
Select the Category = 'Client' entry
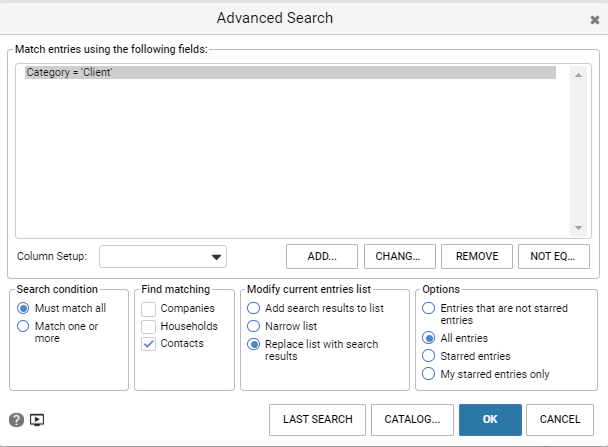[290, 72]
